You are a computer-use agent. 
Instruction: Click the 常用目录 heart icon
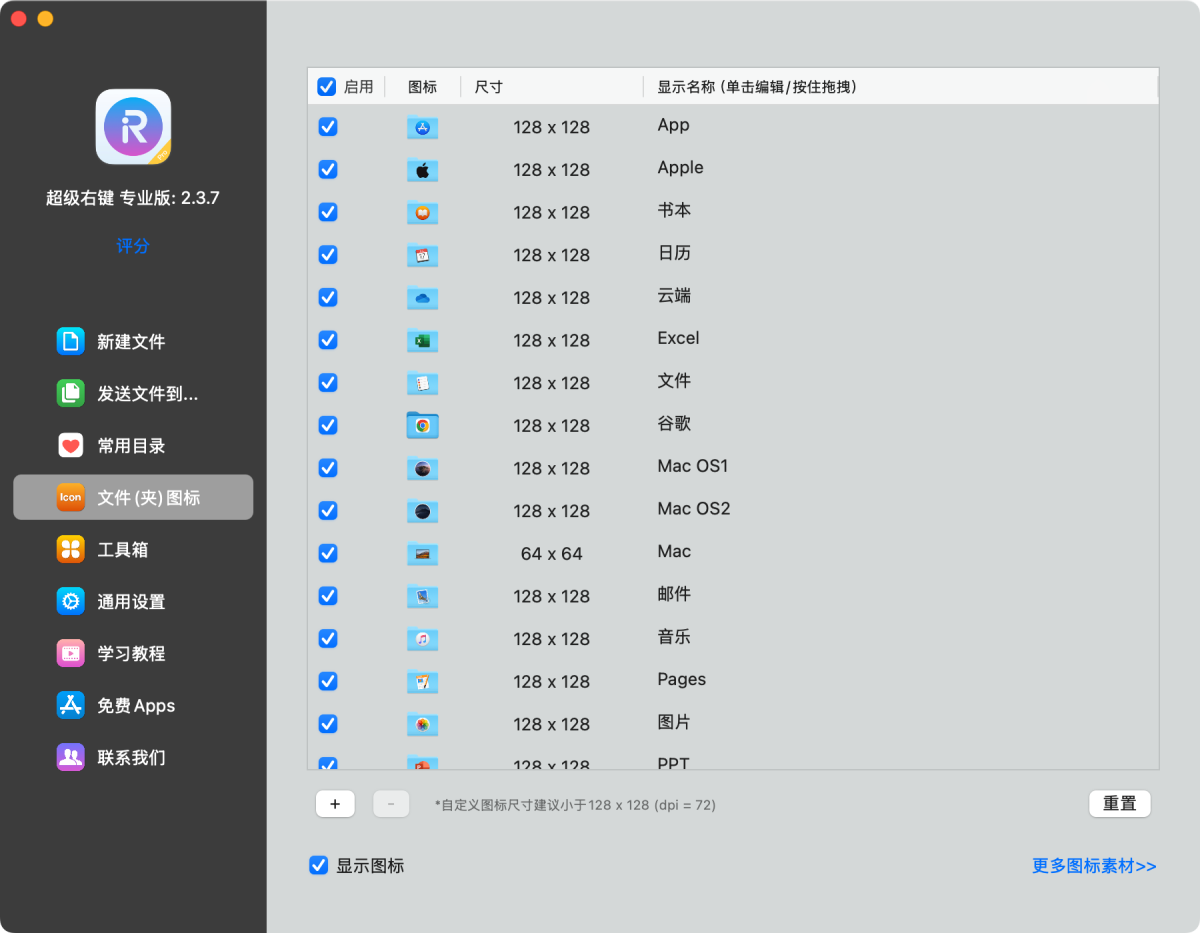(71, 446)
